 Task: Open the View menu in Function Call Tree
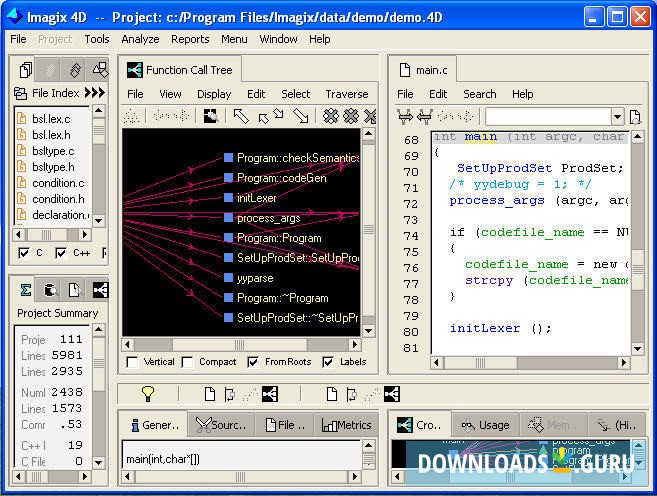pyautogui.click(x=170, y=94)
